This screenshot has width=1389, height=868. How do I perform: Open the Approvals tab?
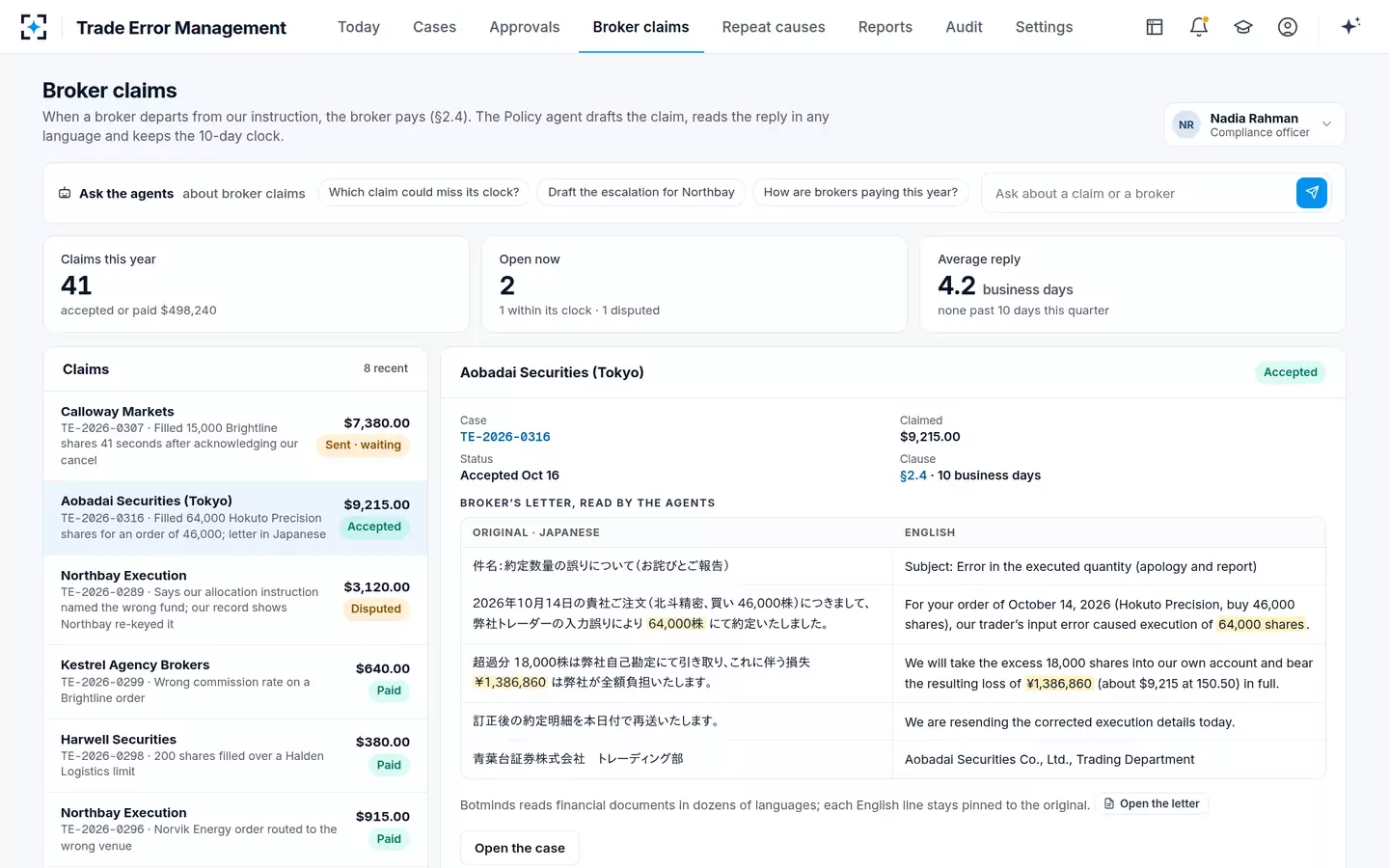pyautogui.click(x=525, y=27)
